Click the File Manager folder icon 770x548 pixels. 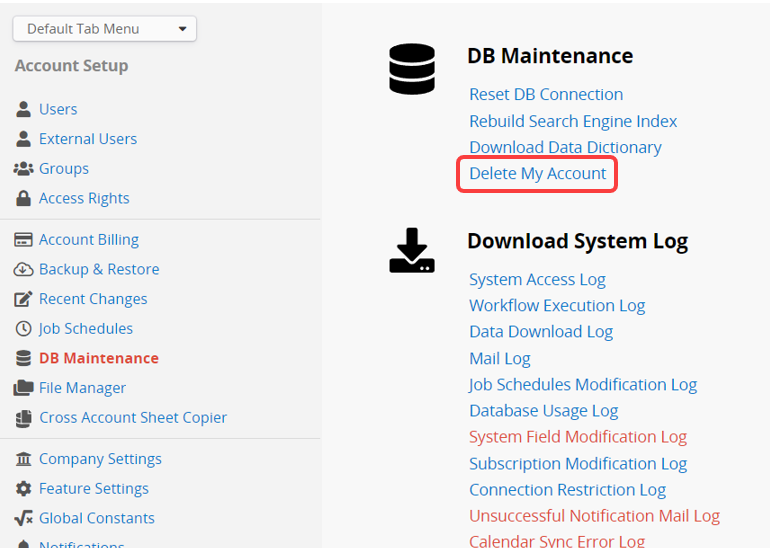point(23,388)
